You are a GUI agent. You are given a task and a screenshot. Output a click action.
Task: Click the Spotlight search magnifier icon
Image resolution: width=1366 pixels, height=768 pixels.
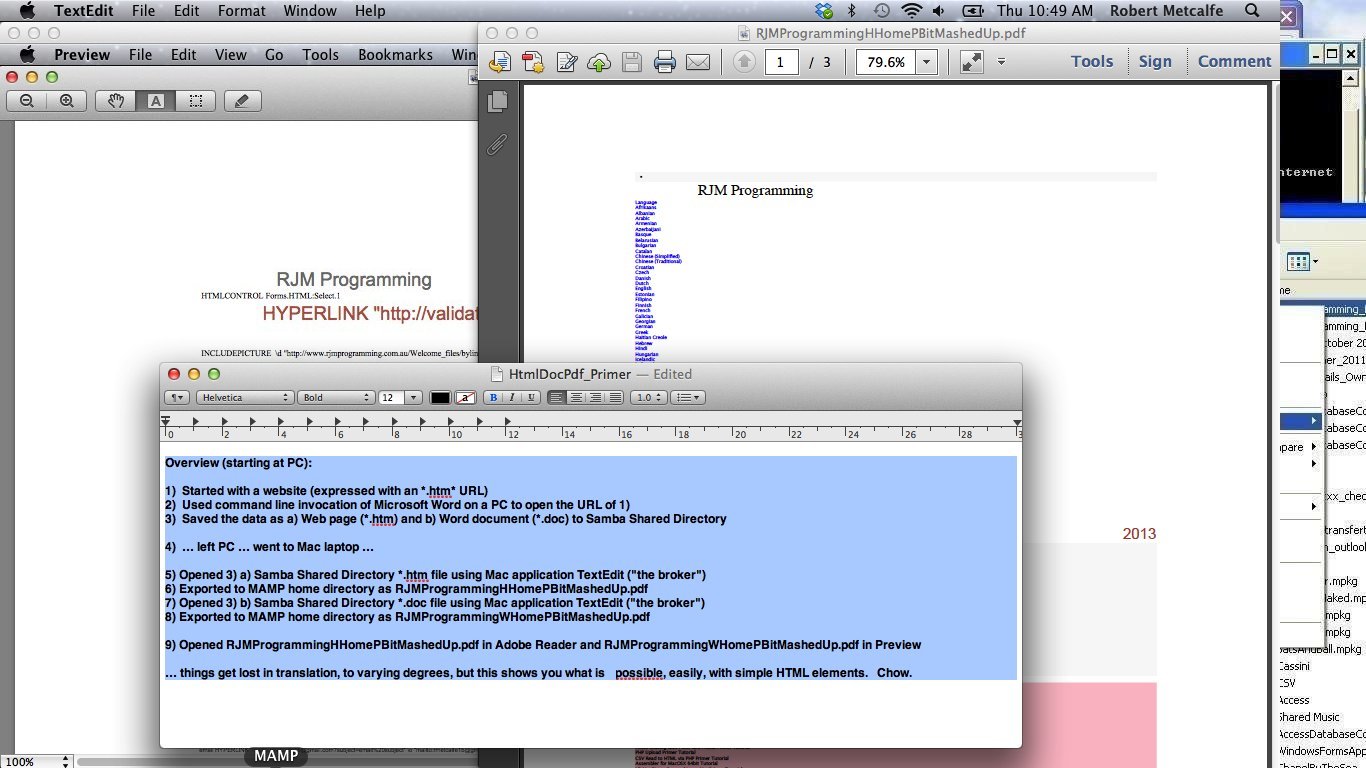coord(1252,11)
